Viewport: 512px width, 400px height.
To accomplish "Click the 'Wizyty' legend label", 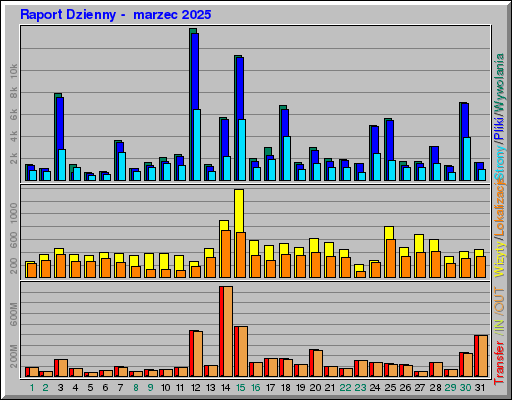I will click(x=499, y=260).
